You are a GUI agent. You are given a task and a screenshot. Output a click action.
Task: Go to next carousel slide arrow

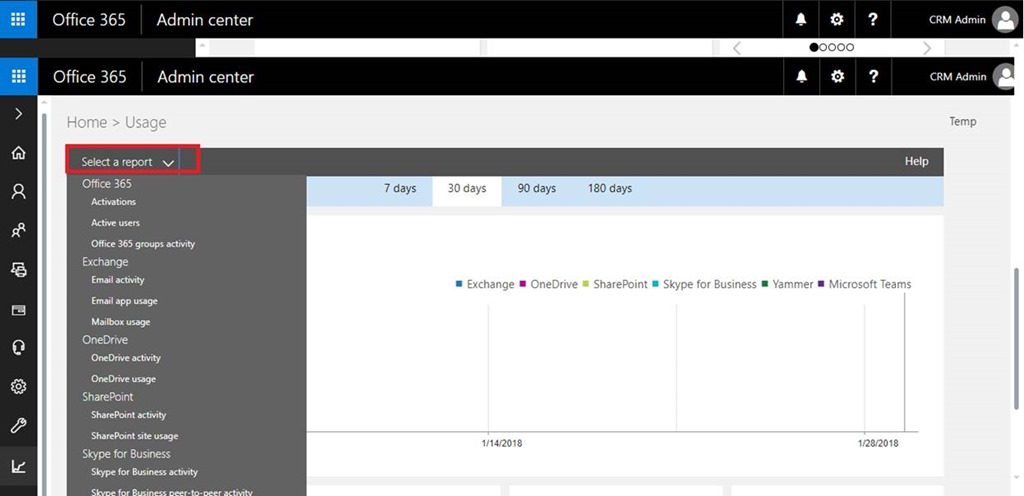tap(927, 48)
